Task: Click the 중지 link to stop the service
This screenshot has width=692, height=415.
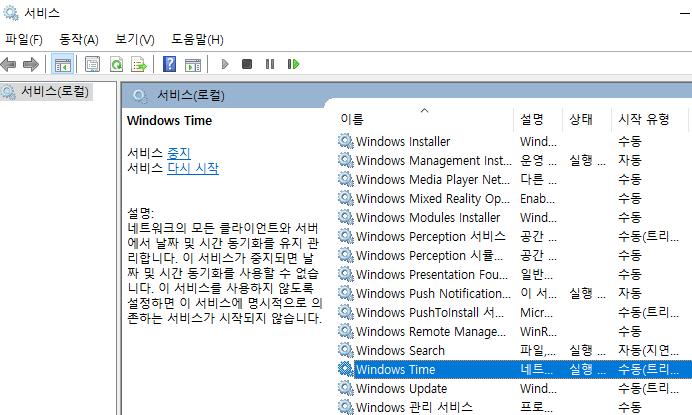Action: tap(179, 153)
